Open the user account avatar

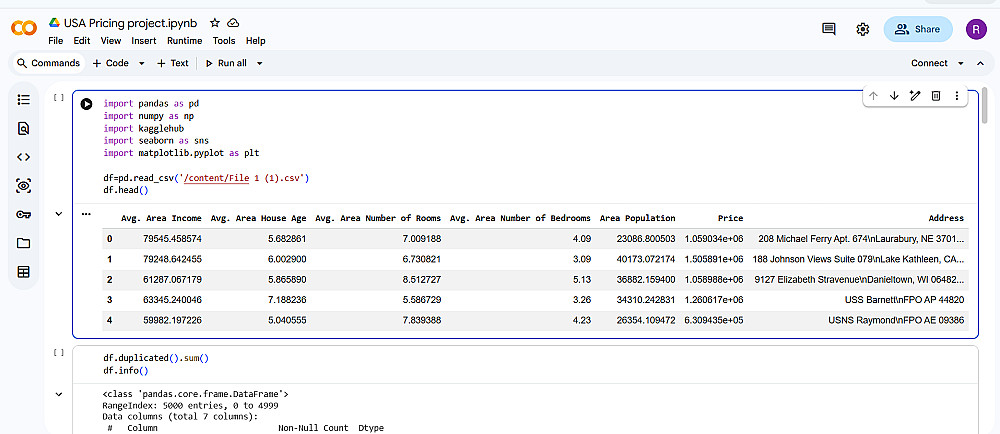[x=976, y=29]
